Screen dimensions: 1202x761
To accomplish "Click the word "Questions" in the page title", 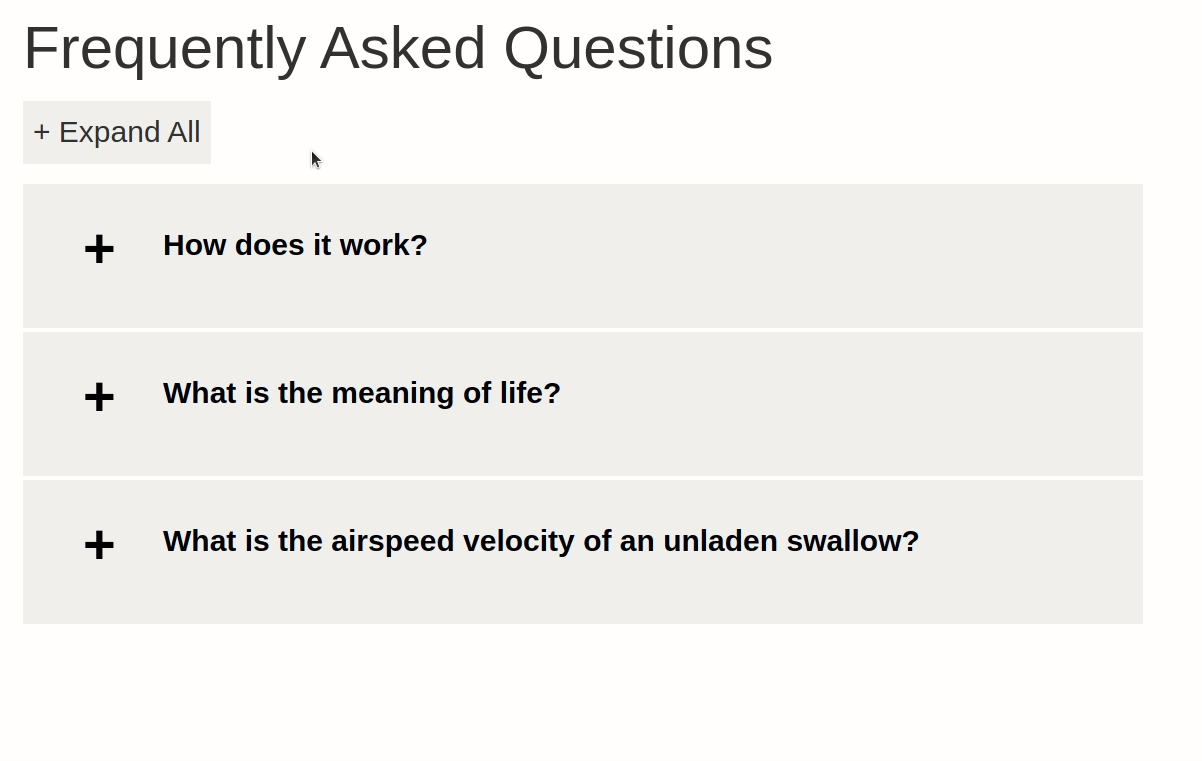I will [638, 48].
